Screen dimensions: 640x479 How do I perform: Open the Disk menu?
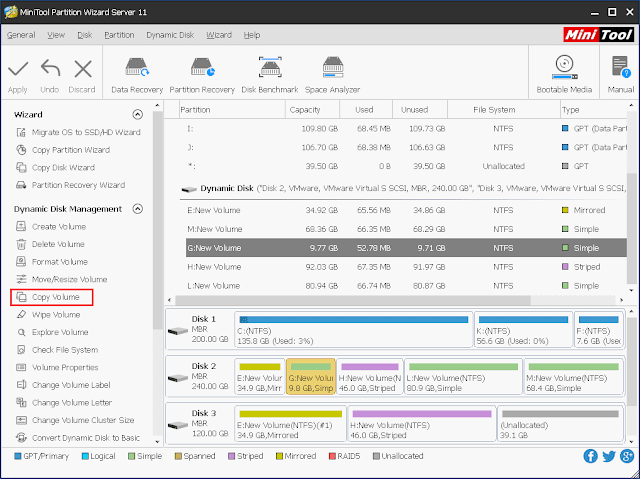pos(84,35)
